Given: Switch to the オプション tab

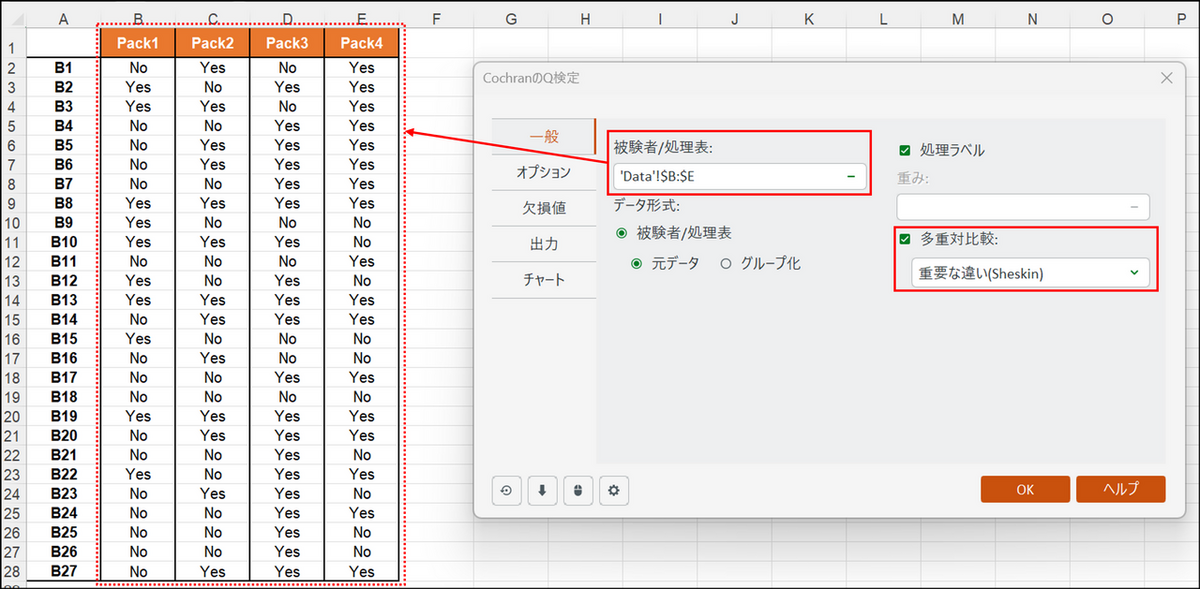Looking at the screenshot, I should 543,172.
